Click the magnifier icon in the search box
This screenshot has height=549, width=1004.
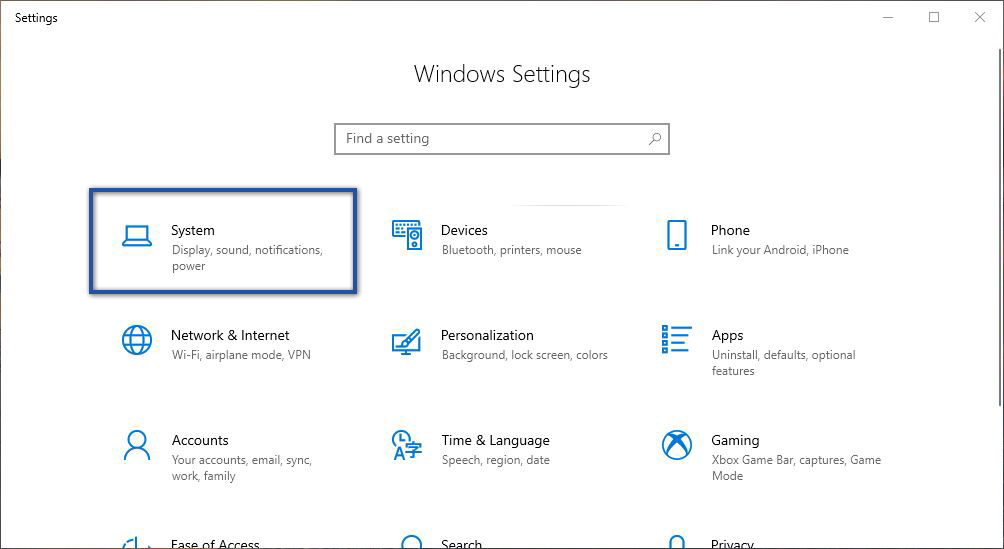click(x=655, y=139)
